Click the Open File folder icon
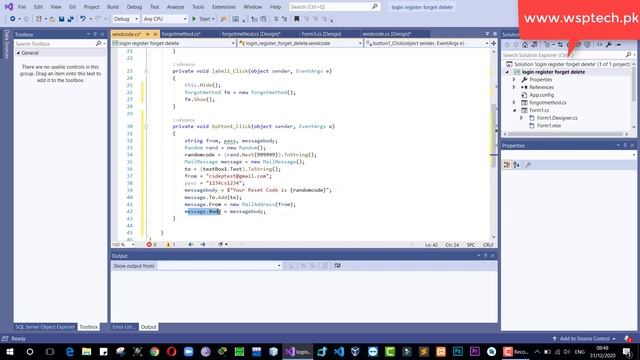Screen dimensions: 640x360 52,19
